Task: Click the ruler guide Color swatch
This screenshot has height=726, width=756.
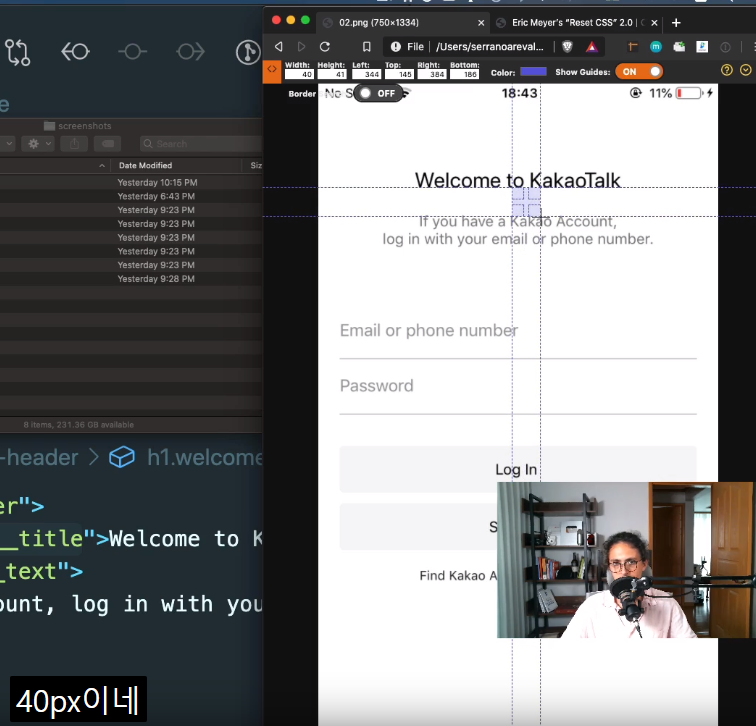Action: [x=533, y=72]
